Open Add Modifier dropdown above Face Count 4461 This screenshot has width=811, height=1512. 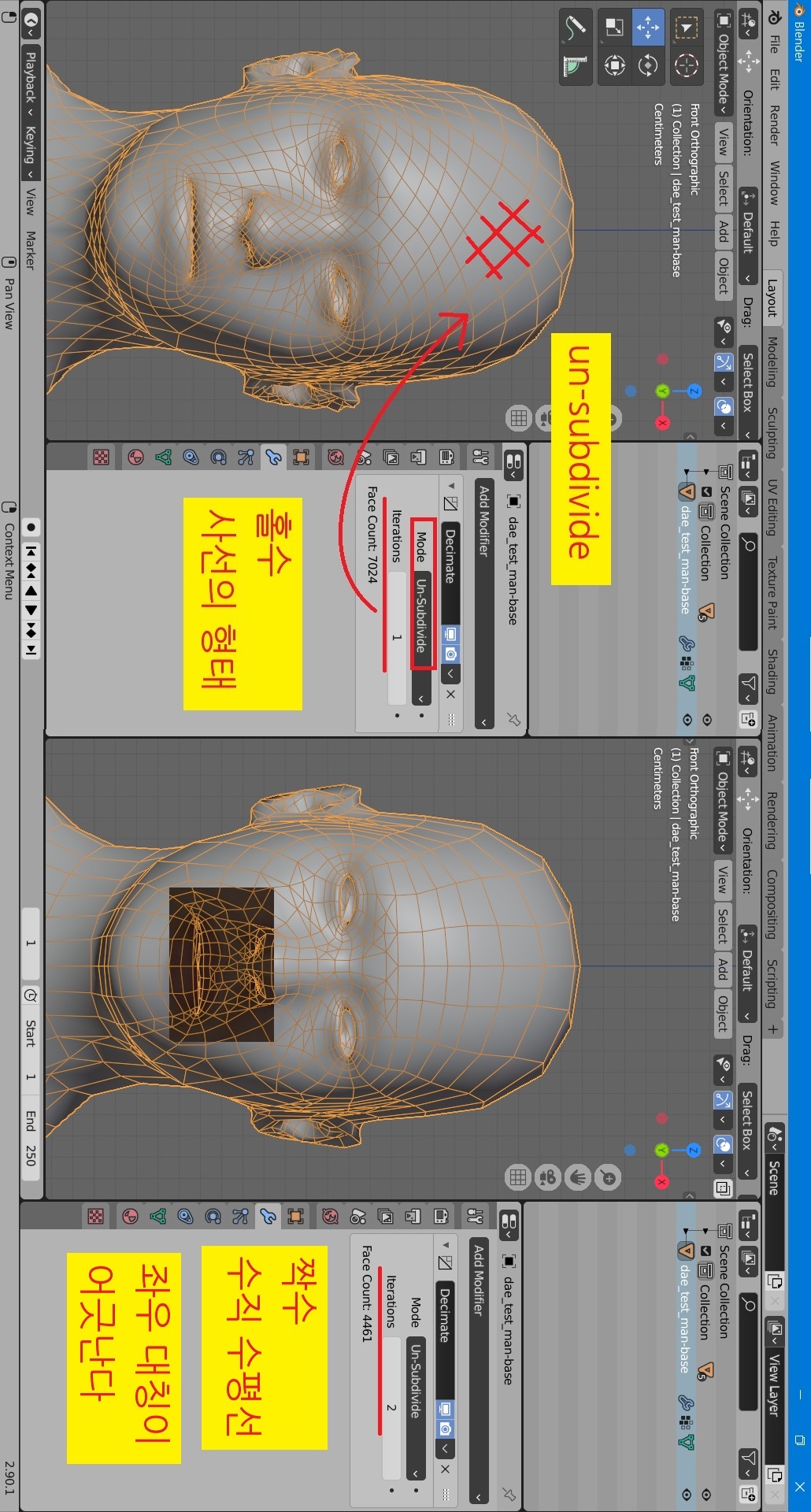click(479, 1372)
